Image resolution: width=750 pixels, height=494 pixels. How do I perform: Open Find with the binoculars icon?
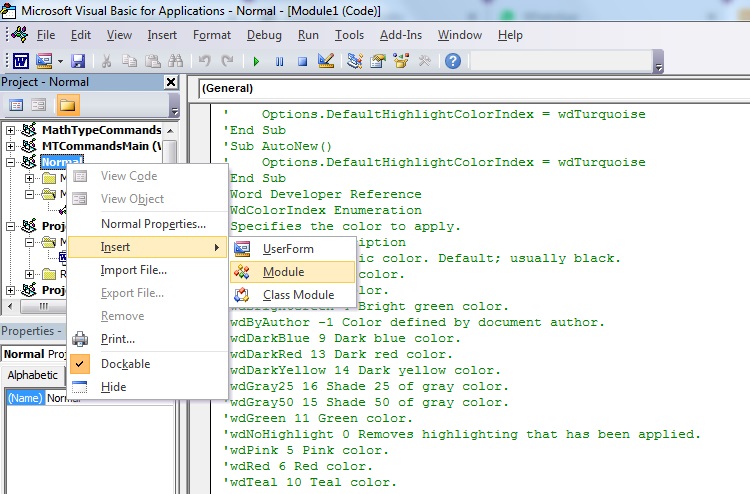(175, 61)
